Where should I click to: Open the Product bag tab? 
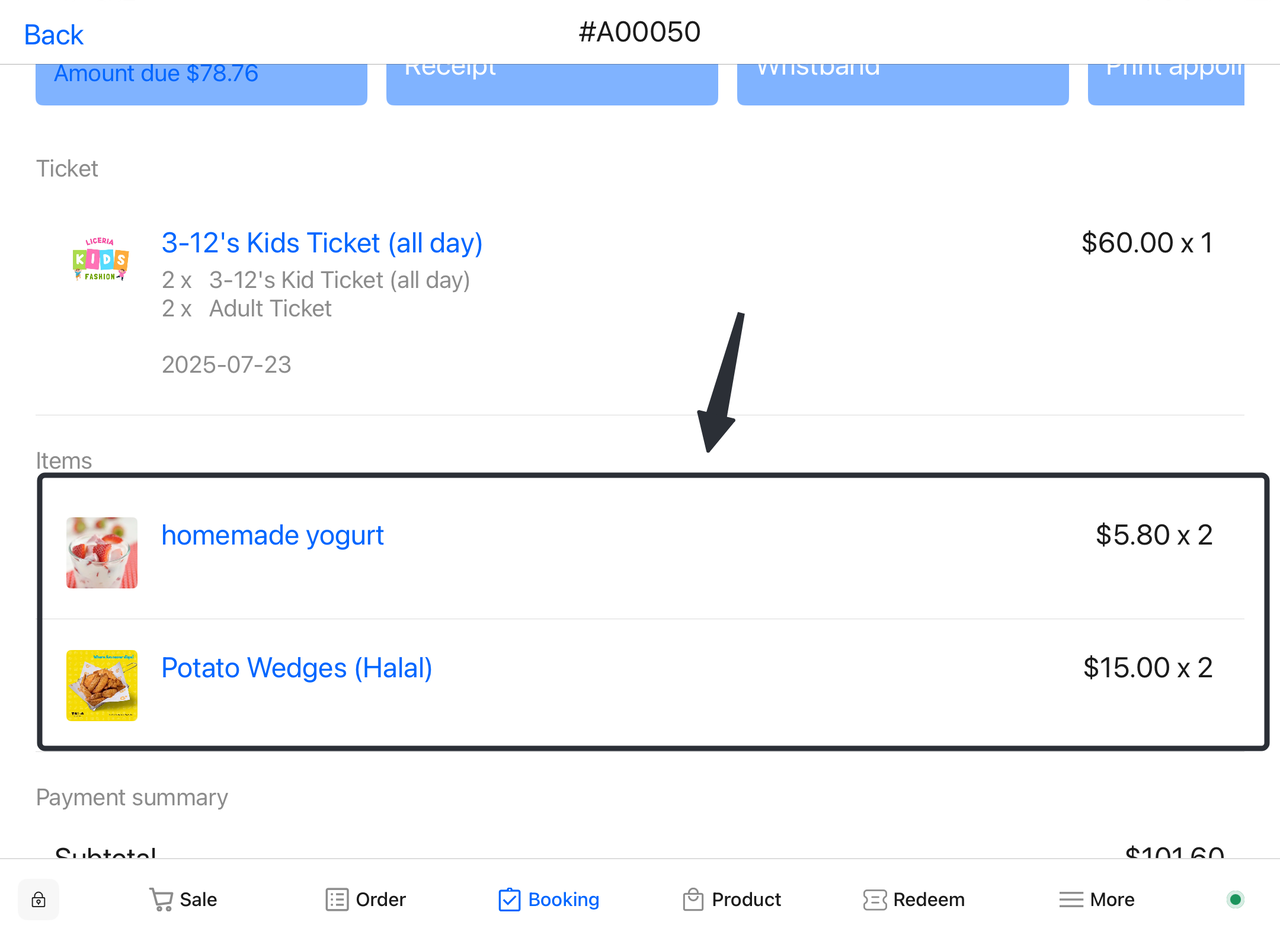[732, 900]
